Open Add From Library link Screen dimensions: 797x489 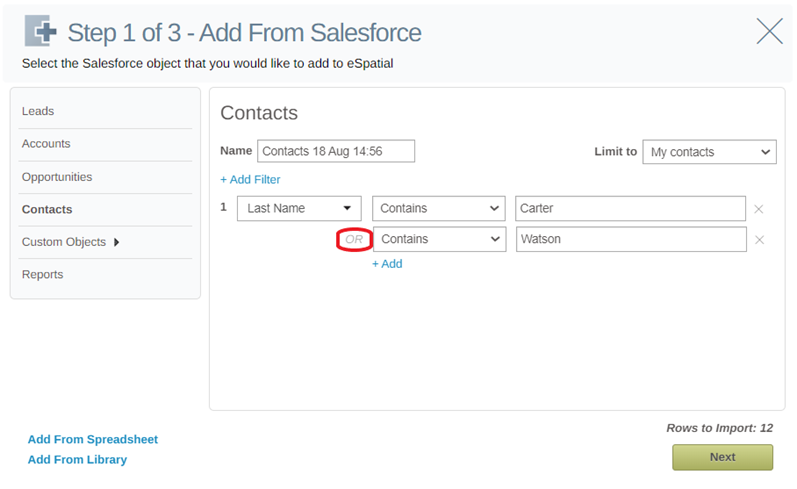77,460
